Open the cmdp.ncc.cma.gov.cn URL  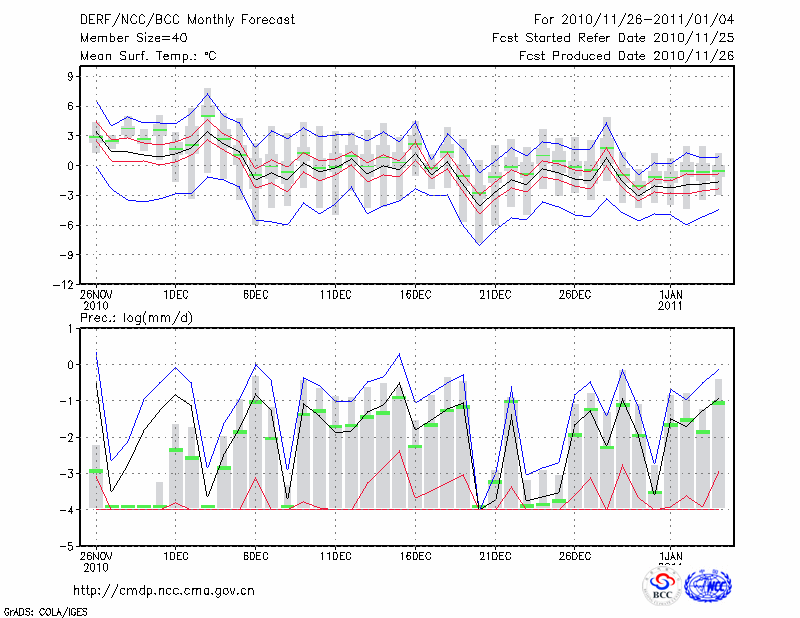164,590
